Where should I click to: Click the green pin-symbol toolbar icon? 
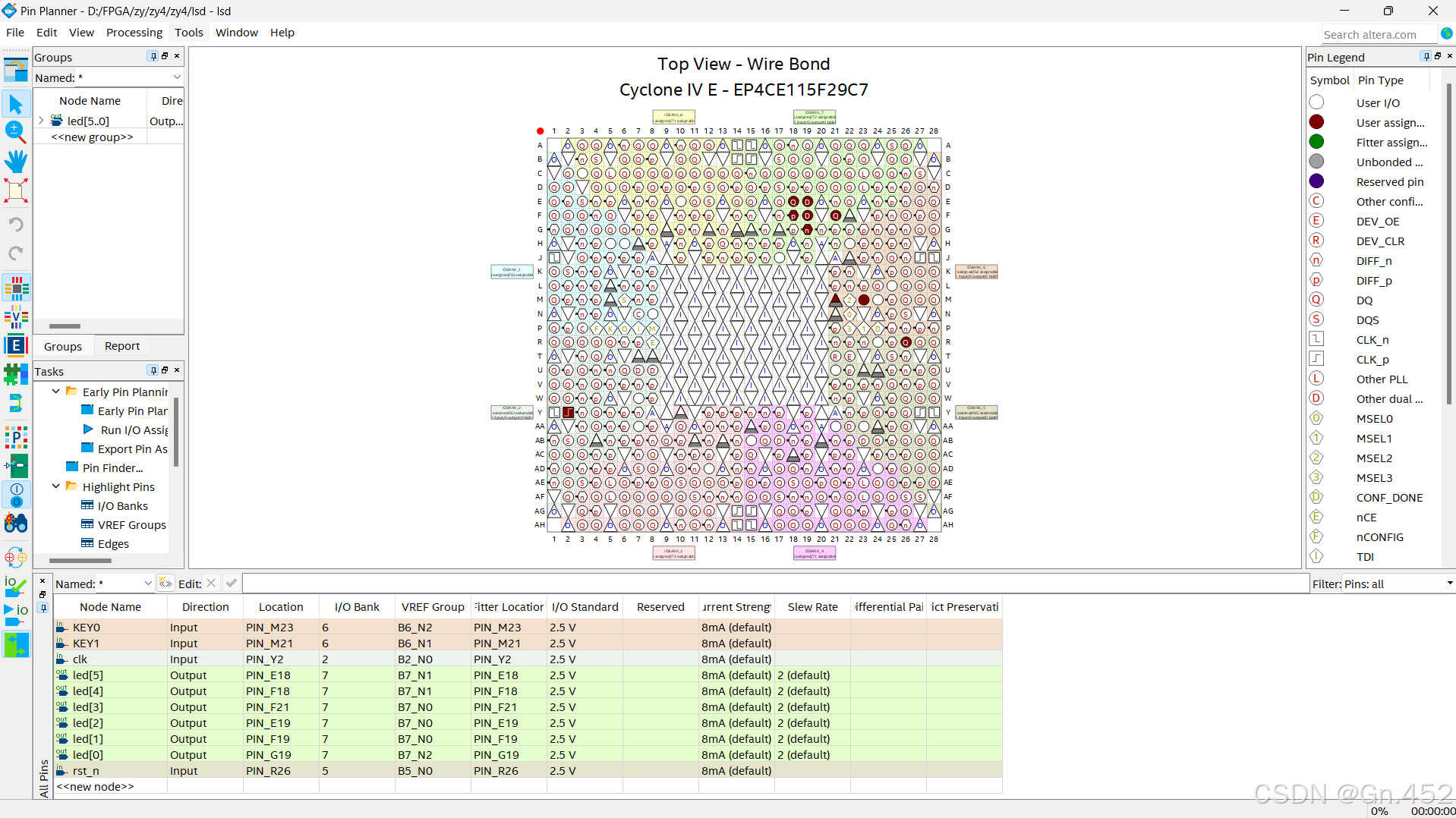tap(16, 465)
